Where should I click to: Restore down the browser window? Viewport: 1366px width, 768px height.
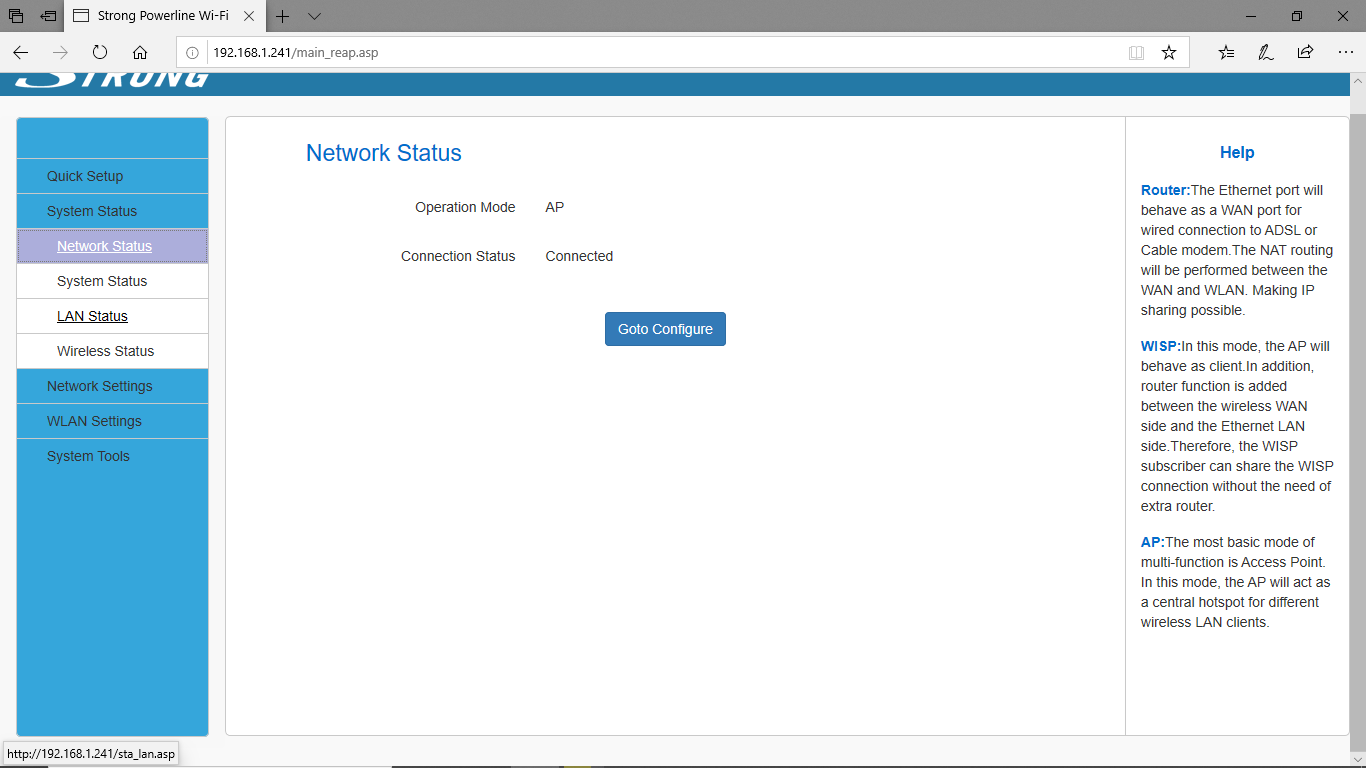(1297, 16)
